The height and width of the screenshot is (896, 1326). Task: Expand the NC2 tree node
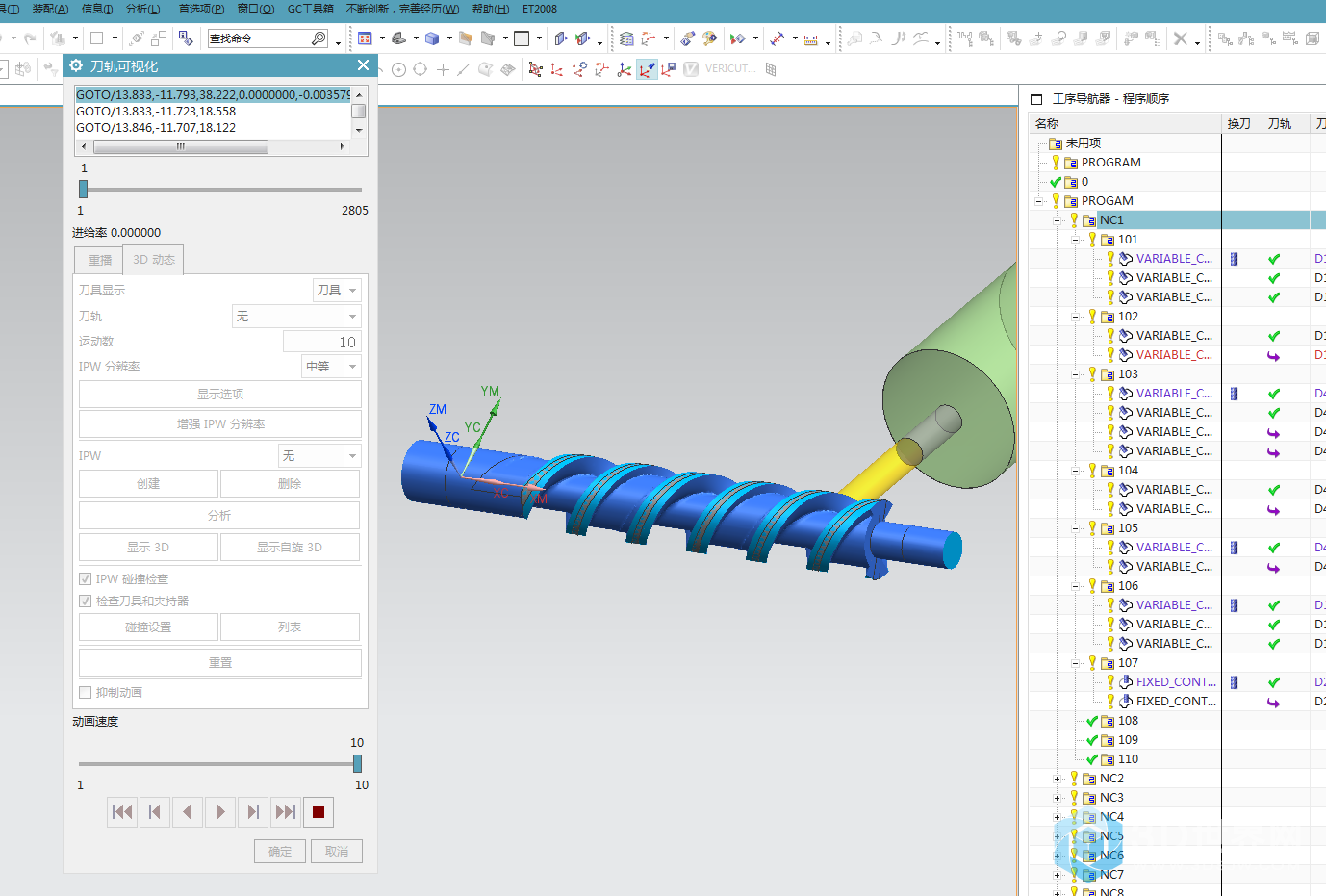pos(1057,779)
